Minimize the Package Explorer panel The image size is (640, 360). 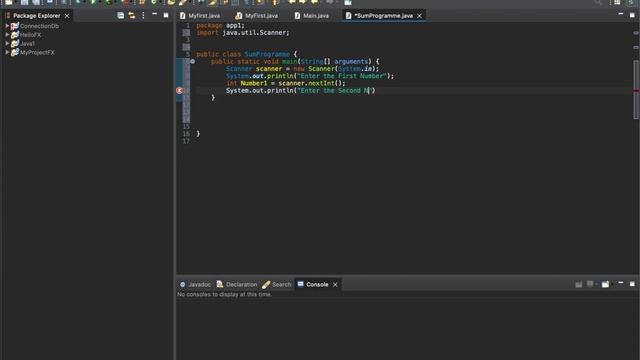[154, 14]
